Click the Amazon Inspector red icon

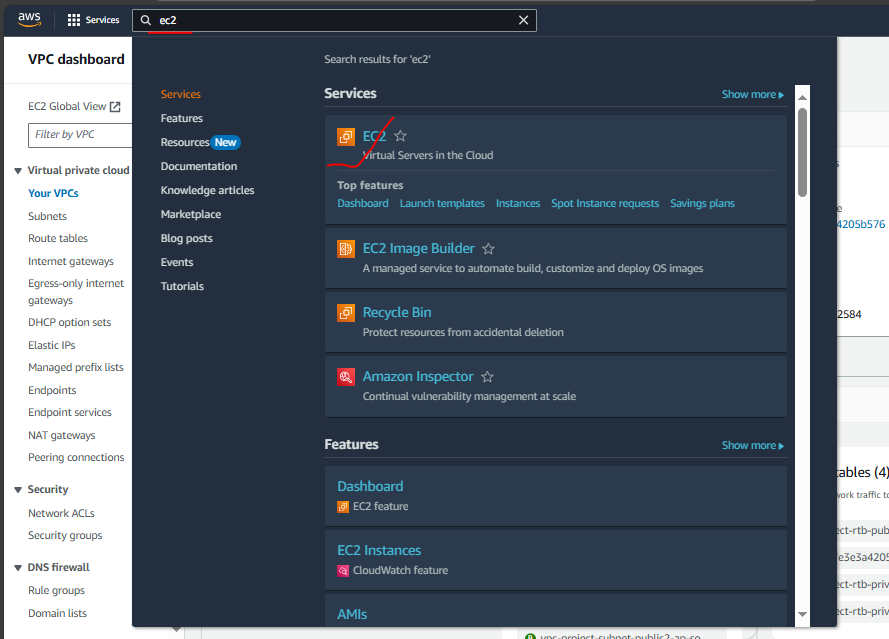(346, 377)
